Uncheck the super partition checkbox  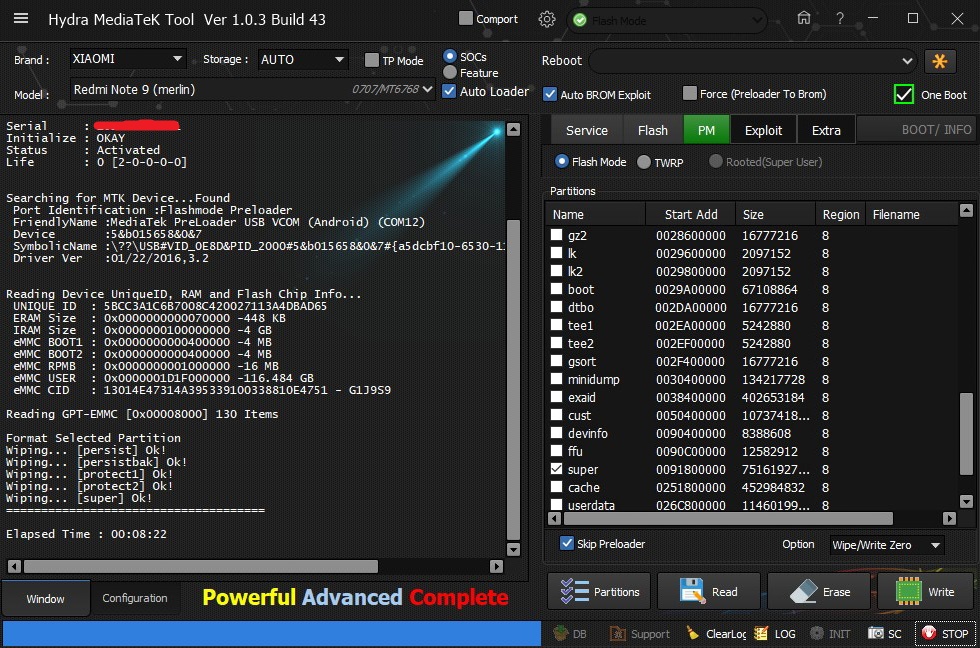coord(557,469)
